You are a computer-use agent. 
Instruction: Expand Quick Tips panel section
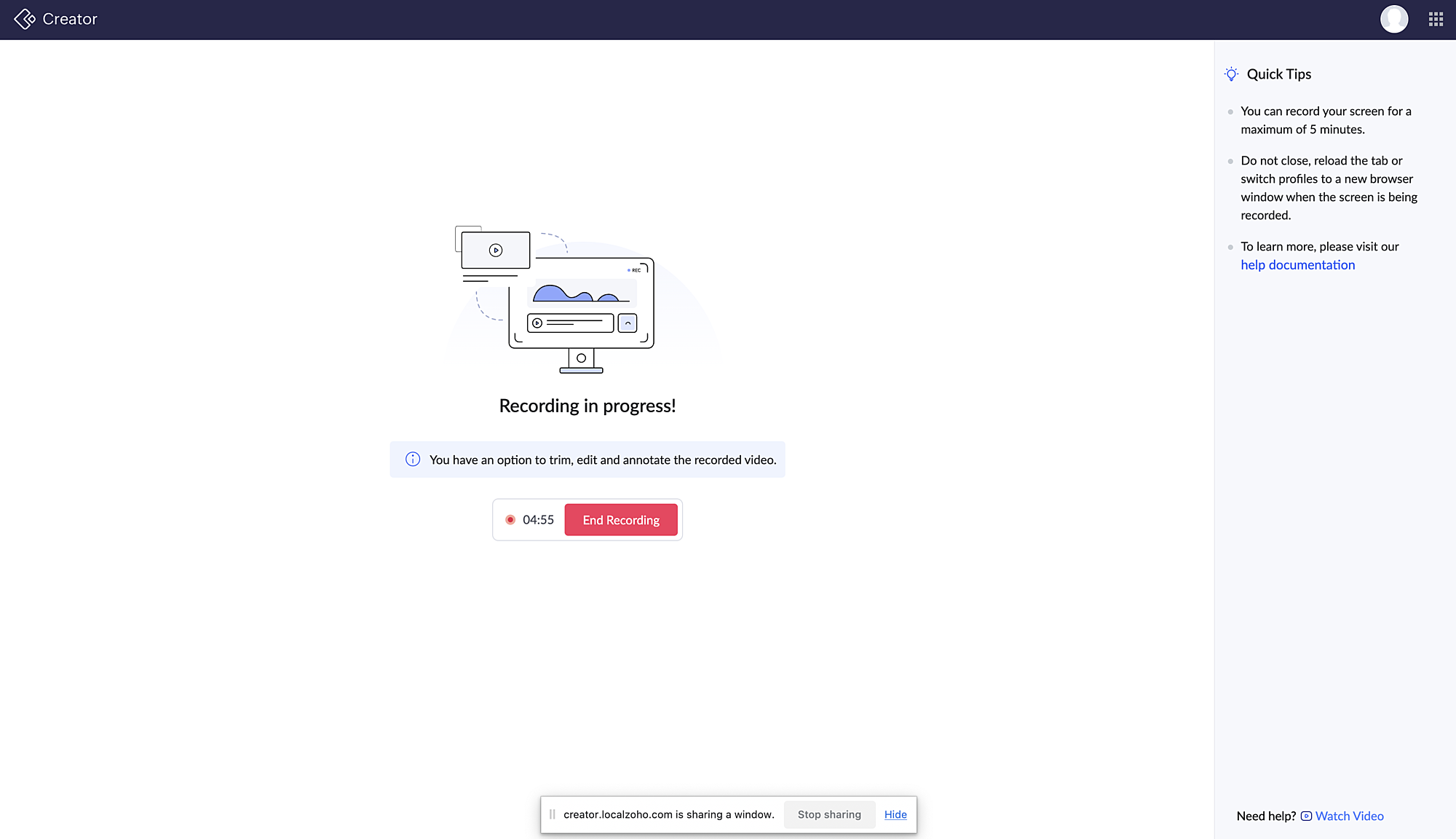tap(1279, 74)
